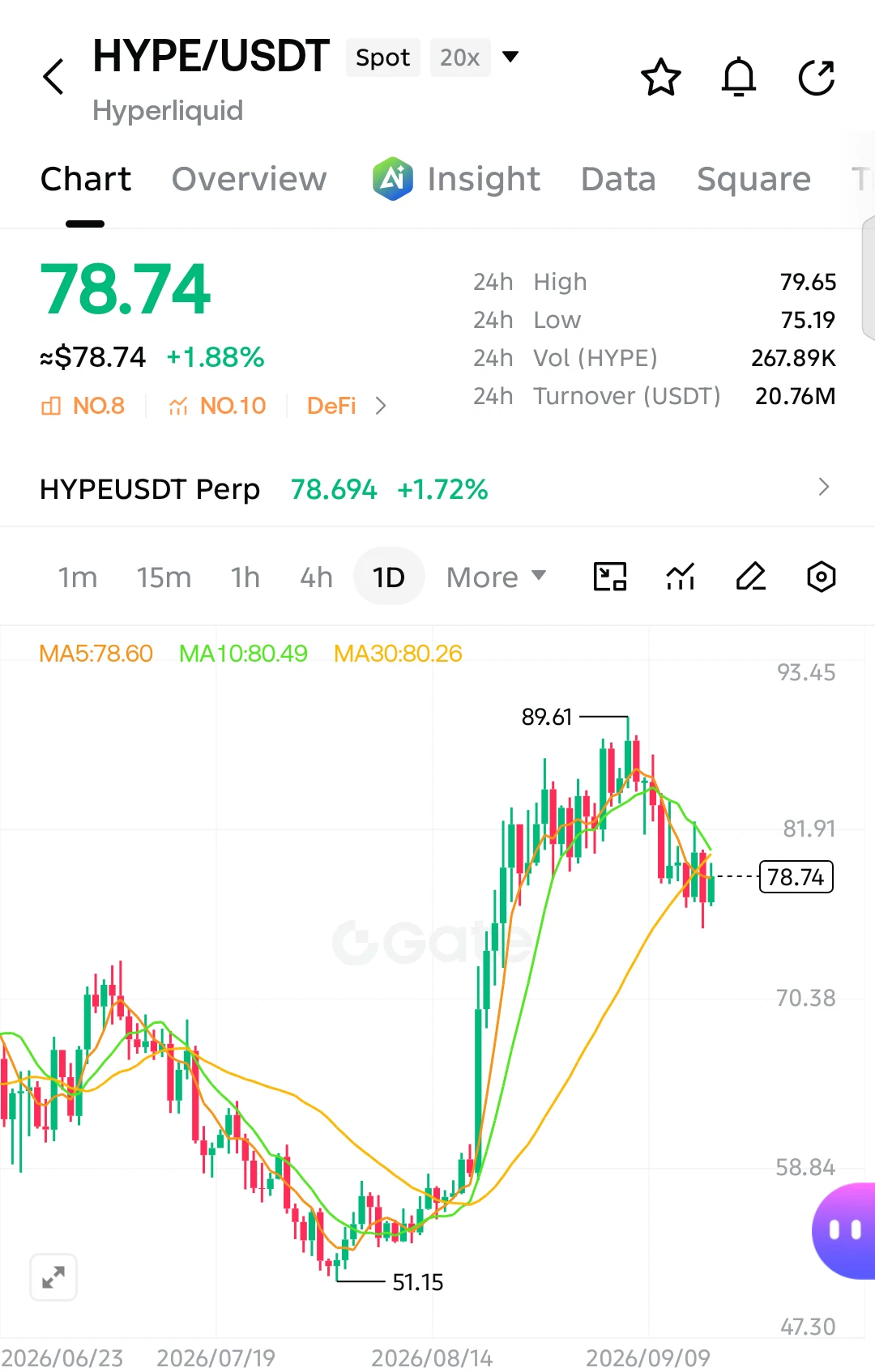Select the 15m timeframe
The image size is (875, 1372).
tap(164, 577)
